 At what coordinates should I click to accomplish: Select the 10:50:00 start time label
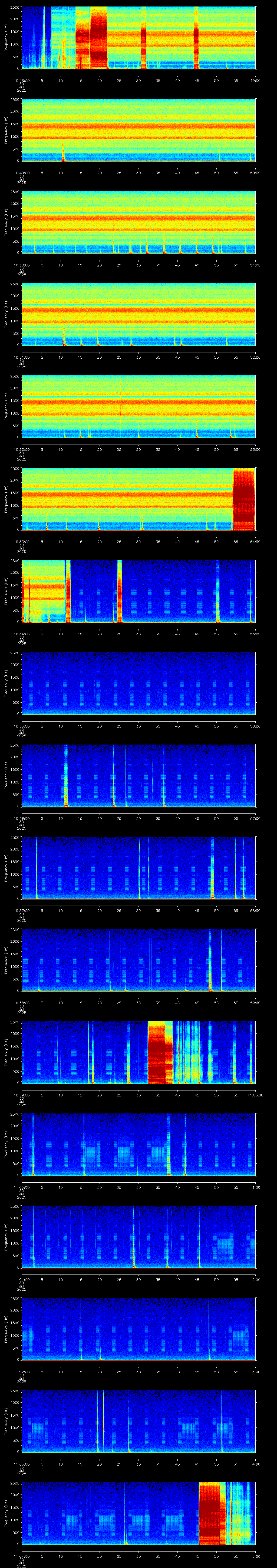click(x=21, y=265)
